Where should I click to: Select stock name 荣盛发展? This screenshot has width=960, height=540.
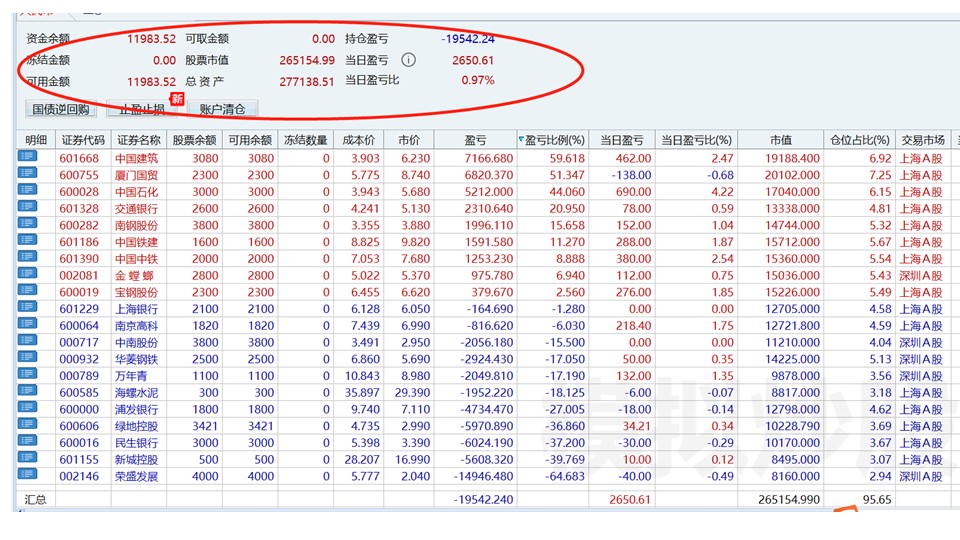137,476
